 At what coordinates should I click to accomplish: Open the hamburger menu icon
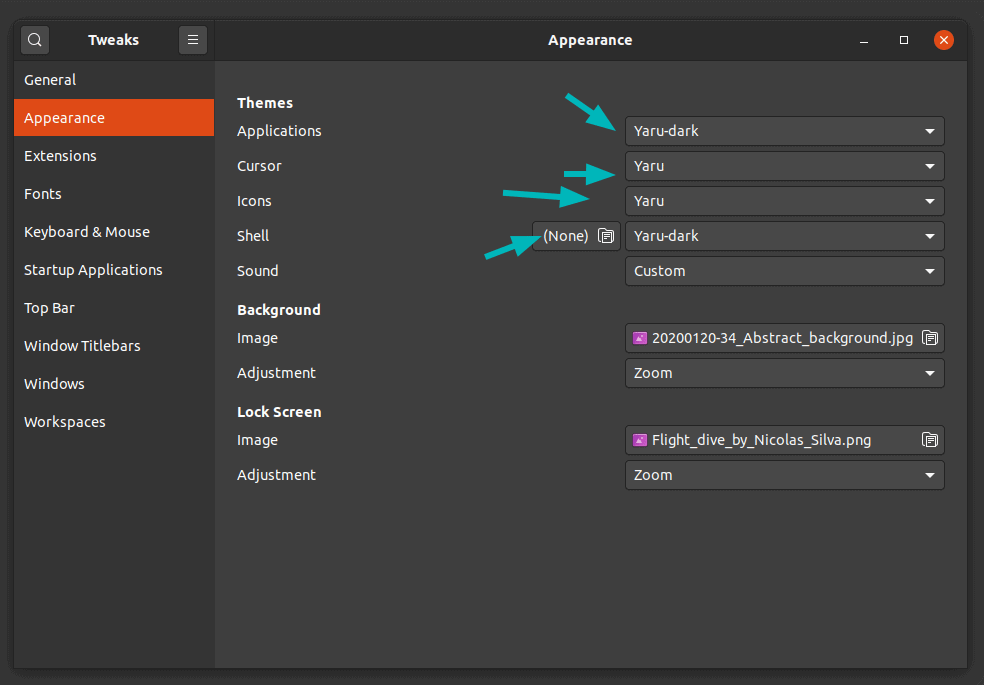point(192,39)
